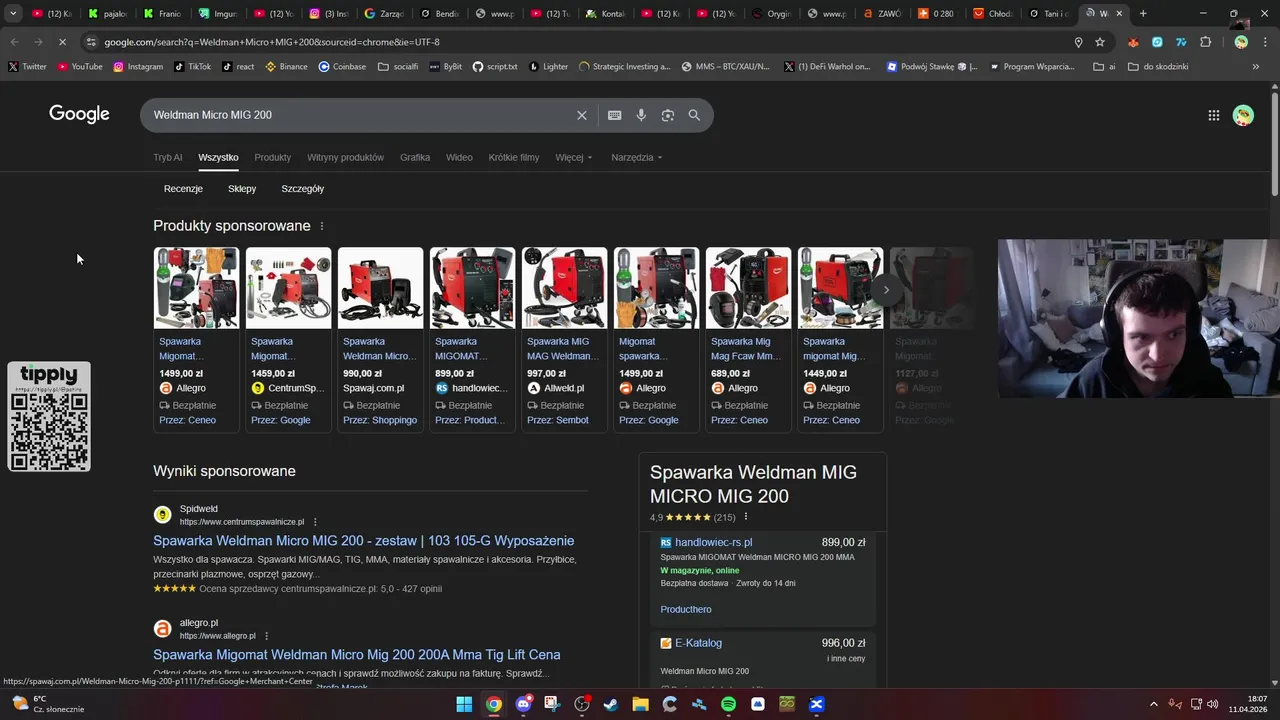The height and width of the screenshot is (720, 1280).
Task: Click the Przez: Sembot link
Action: [558, 420]
